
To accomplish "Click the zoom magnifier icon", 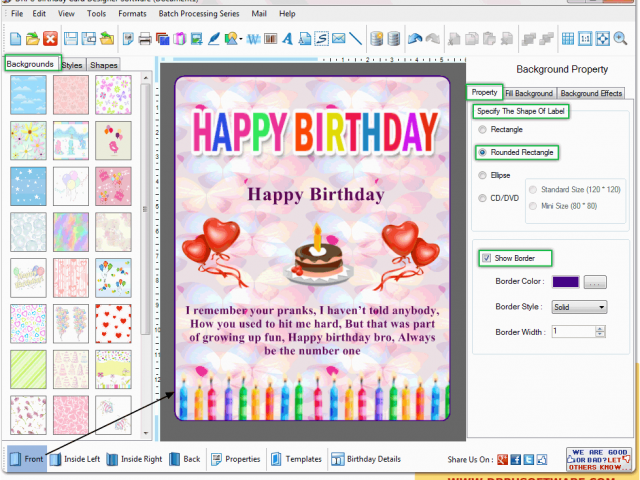I will 620,39.
